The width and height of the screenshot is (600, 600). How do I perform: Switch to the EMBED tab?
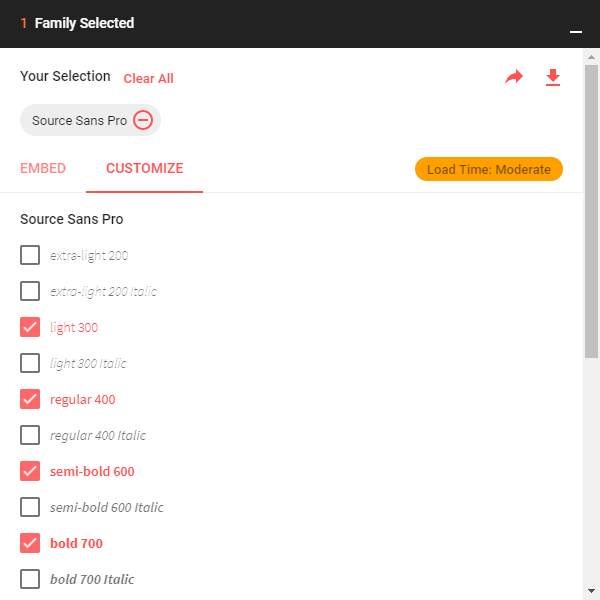point(43,168)
